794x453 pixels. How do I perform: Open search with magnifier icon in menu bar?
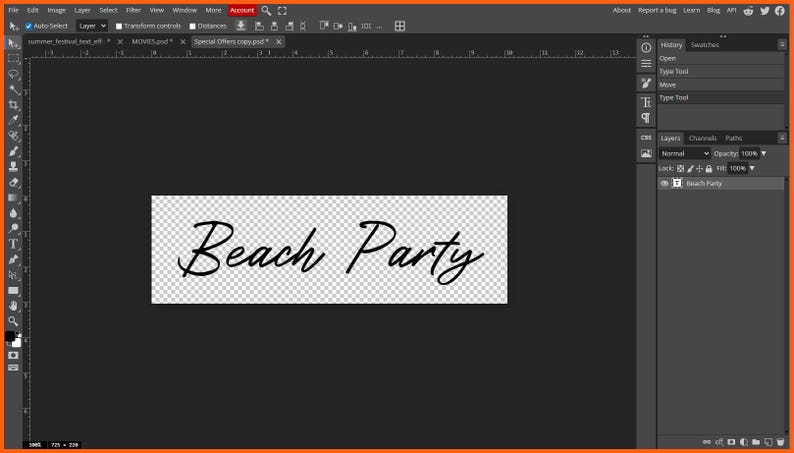pos(266,10)
